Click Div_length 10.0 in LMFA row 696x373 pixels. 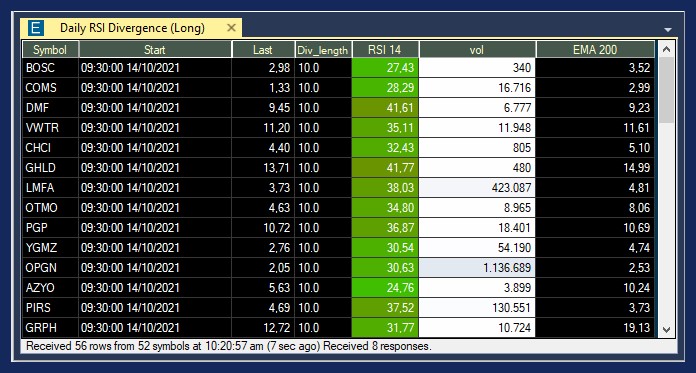[x=323, y=187]
